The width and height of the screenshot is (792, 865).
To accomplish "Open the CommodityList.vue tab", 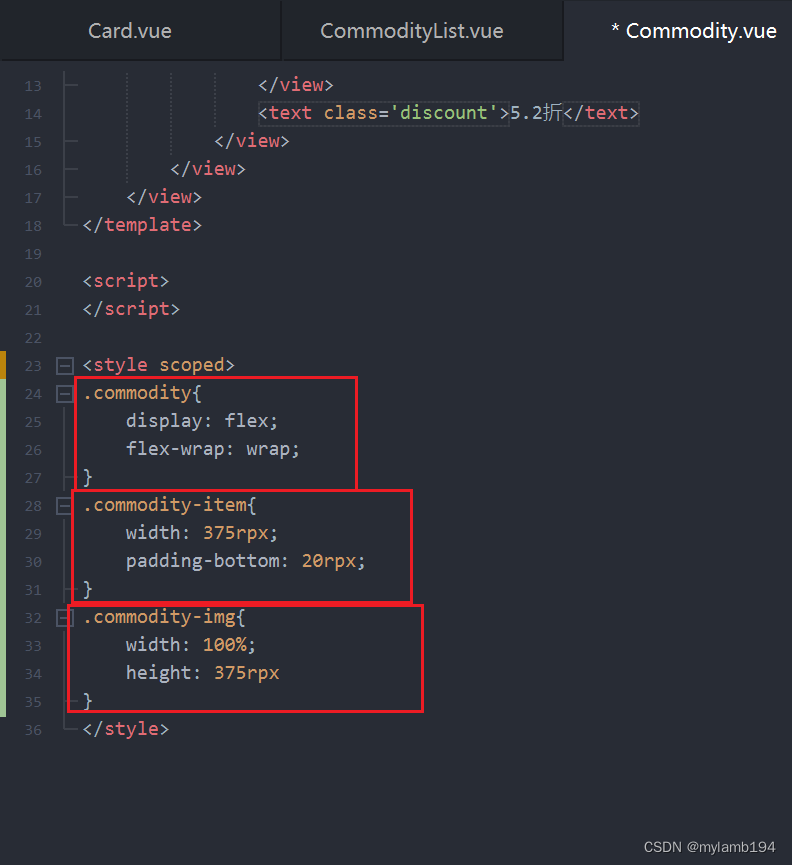I will click(411, 31).
